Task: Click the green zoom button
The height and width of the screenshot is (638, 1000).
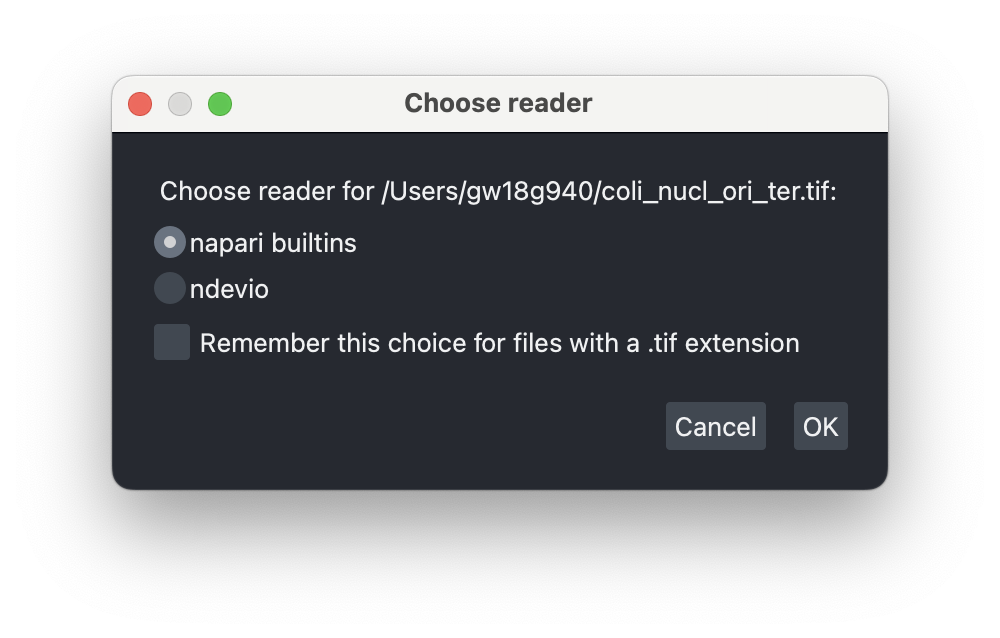Action: coord(220,103)
